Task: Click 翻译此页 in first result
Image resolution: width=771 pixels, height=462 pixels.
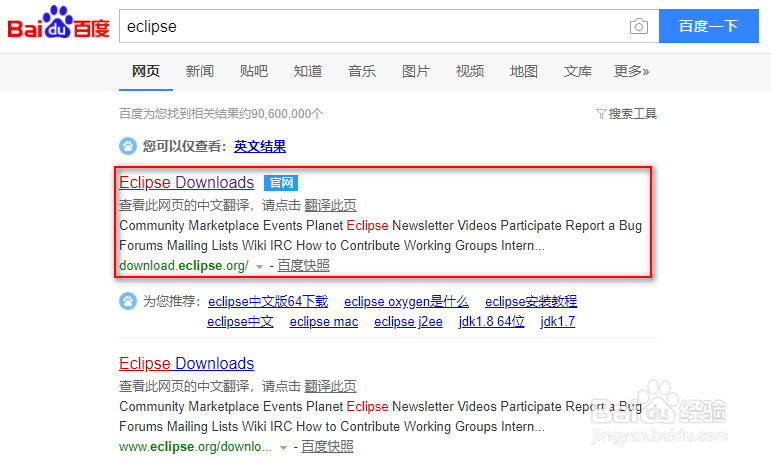Action: [x=330, y=205]
